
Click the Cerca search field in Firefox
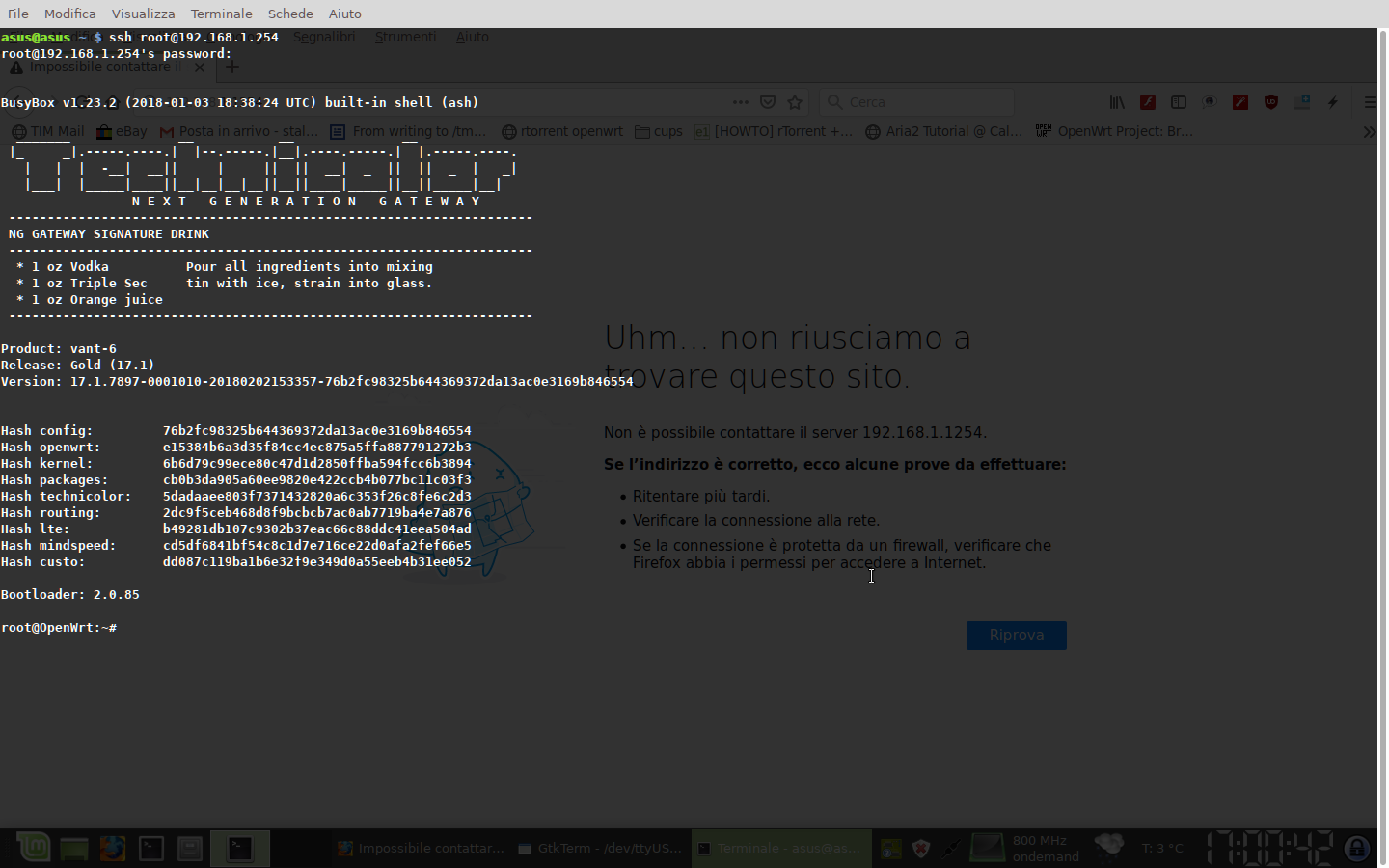click(x=917, y=102)
